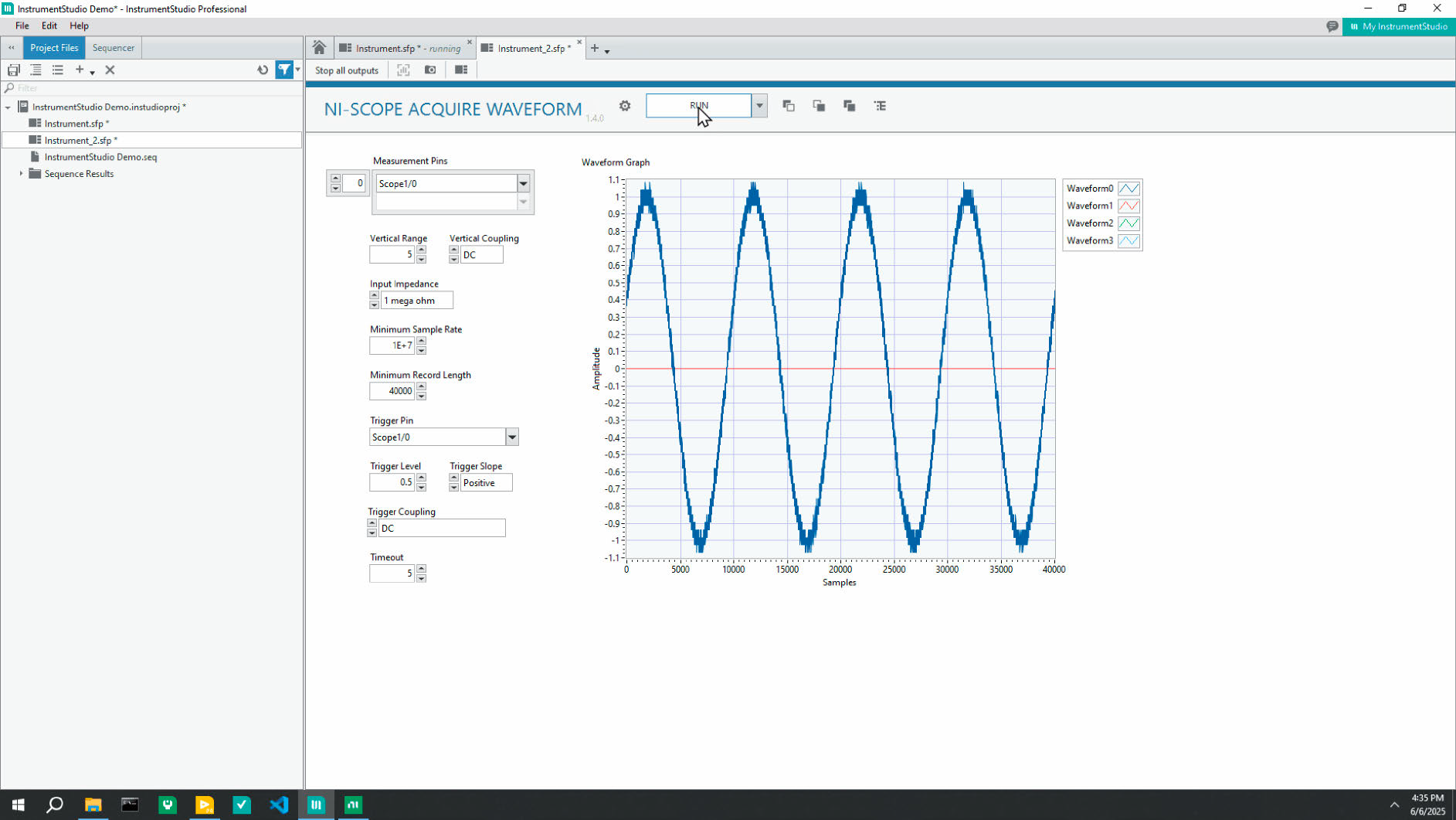Open Visual Studio Code from the taskbar

pyautogui.click(x=279, y=805)
